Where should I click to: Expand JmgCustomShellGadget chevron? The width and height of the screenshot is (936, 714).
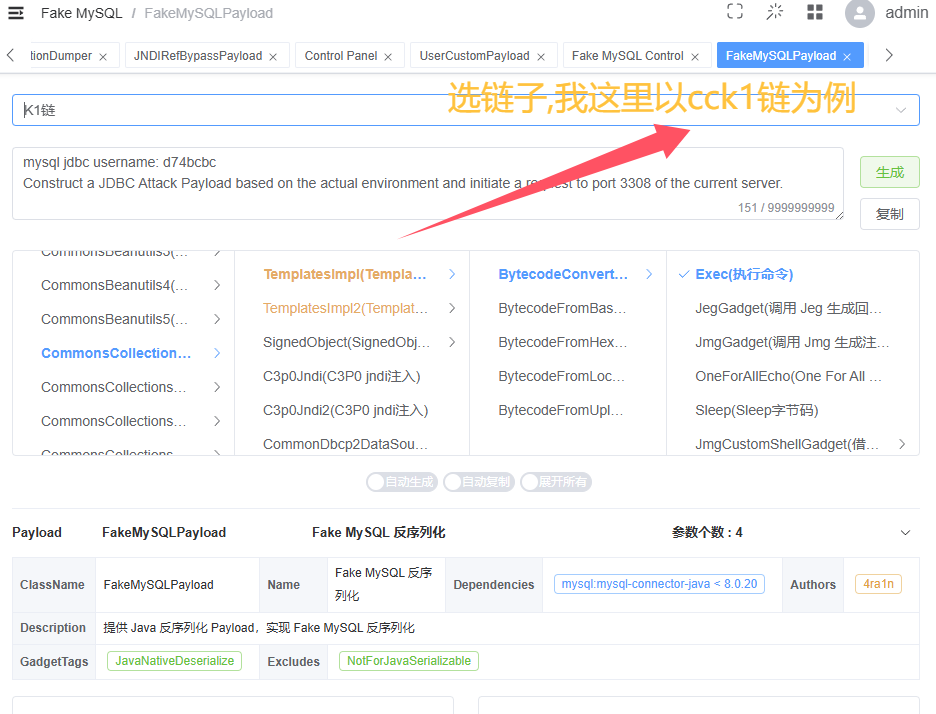coord(902,444)
